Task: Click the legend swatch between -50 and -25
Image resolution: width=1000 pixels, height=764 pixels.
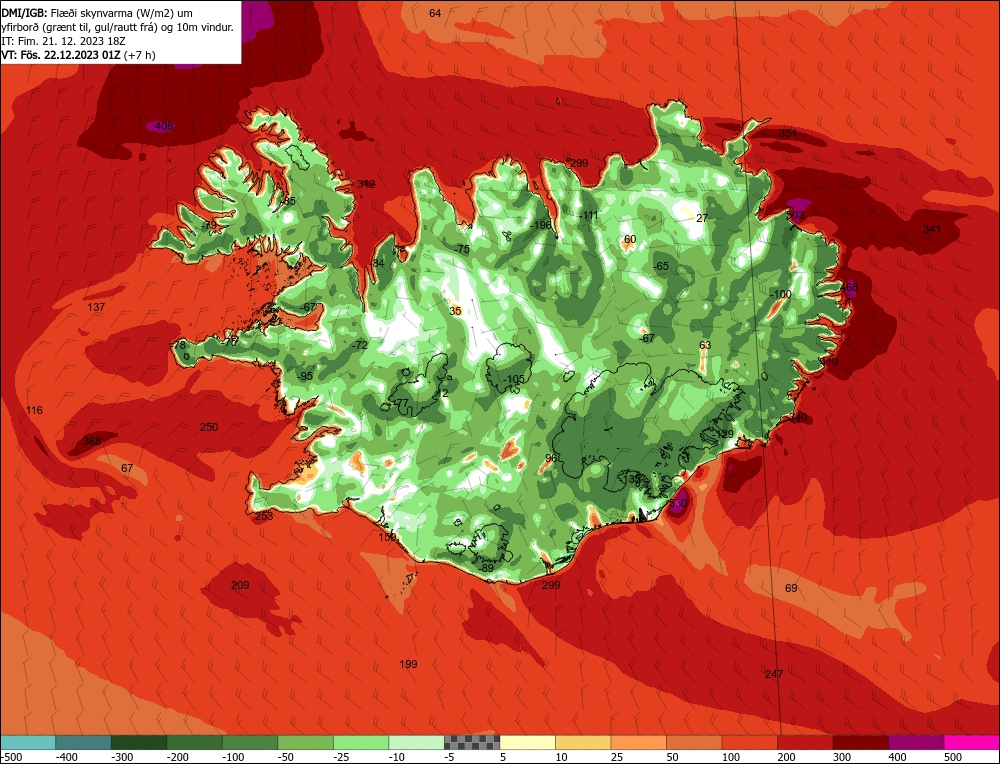Action: pos(305,742)
